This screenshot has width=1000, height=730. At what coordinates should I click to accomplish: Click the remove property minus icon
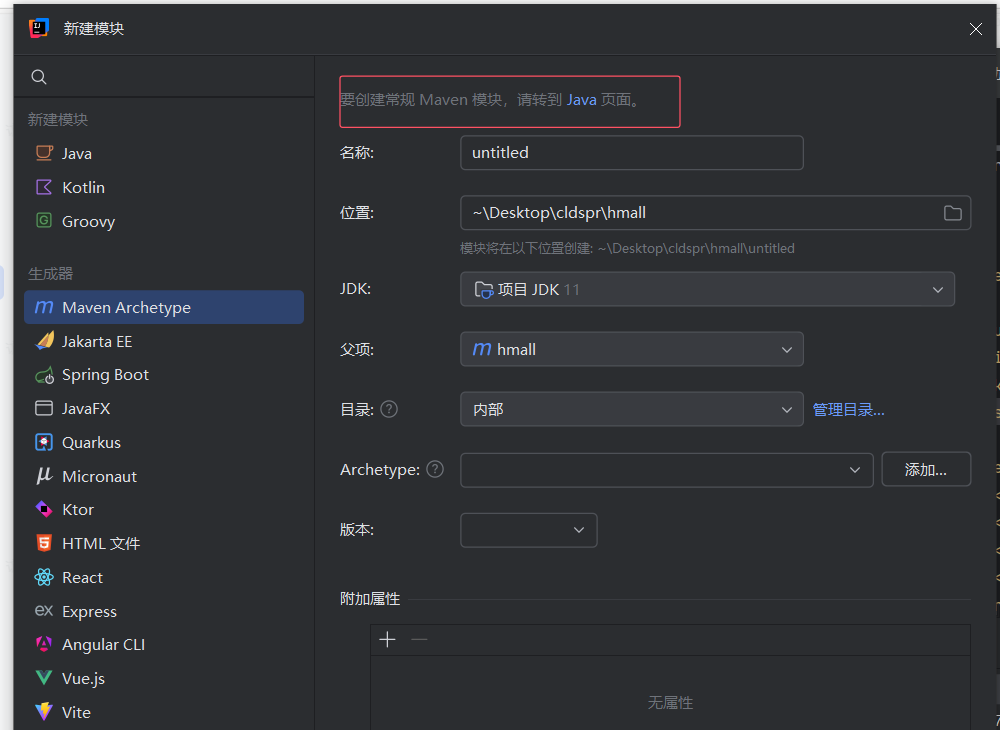coord(419,639)
